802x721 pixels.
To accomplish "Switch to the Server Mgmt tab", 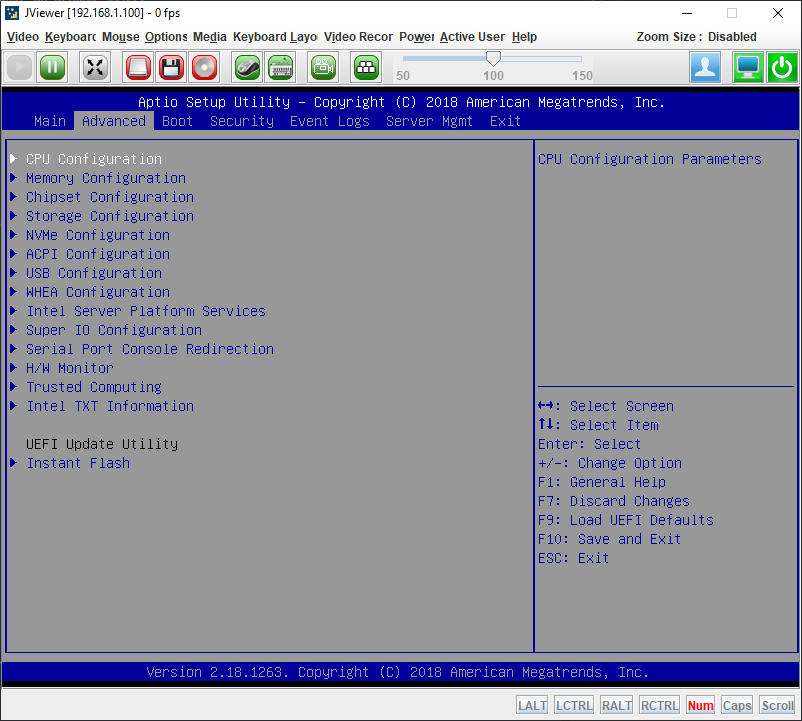I will pyautogui.click(x=429, y=121).
